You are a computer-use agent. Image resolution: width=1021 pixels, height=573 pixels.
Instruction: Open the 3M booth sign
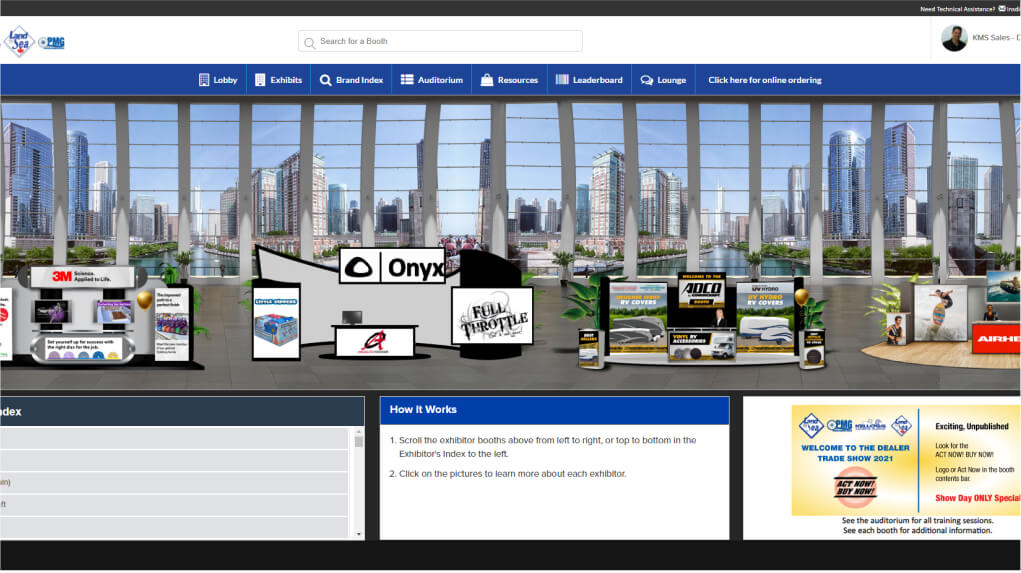tap(83, 276)
